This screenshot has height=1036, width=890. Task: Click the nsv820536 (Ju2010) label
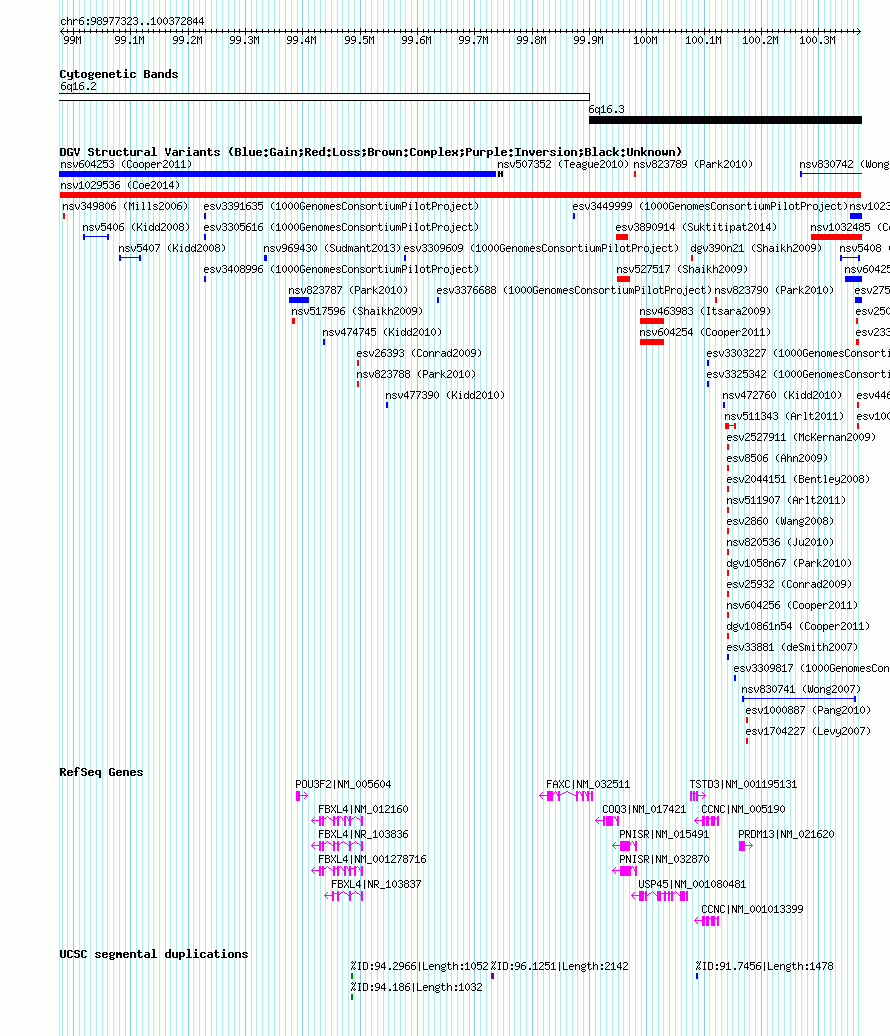click(780, 543)
